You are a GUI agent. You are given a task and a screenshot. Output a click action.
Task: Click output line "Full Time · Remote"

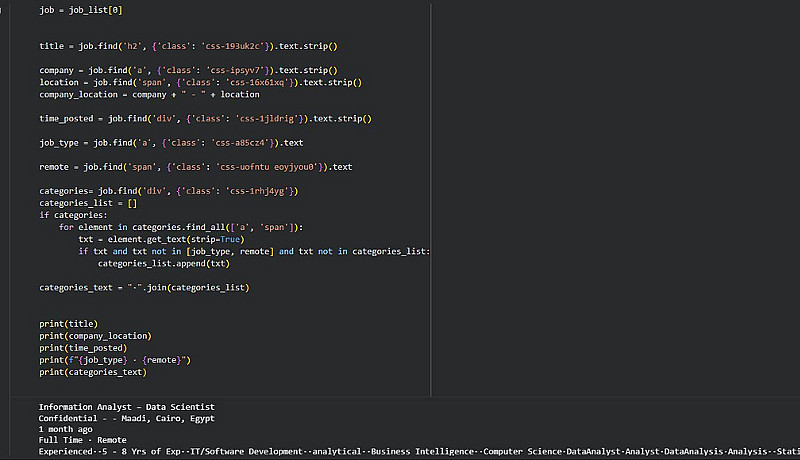(x=82, y=440)
